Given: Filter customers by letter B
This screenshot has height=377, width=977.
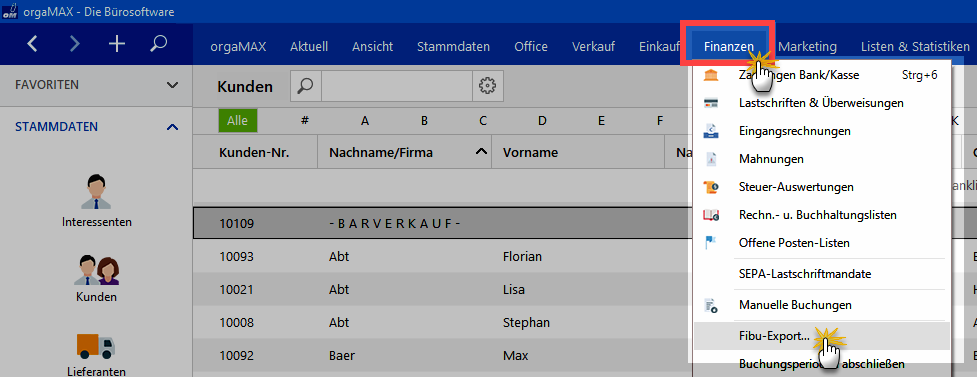Looking at the screenshot, I should 424,121.
